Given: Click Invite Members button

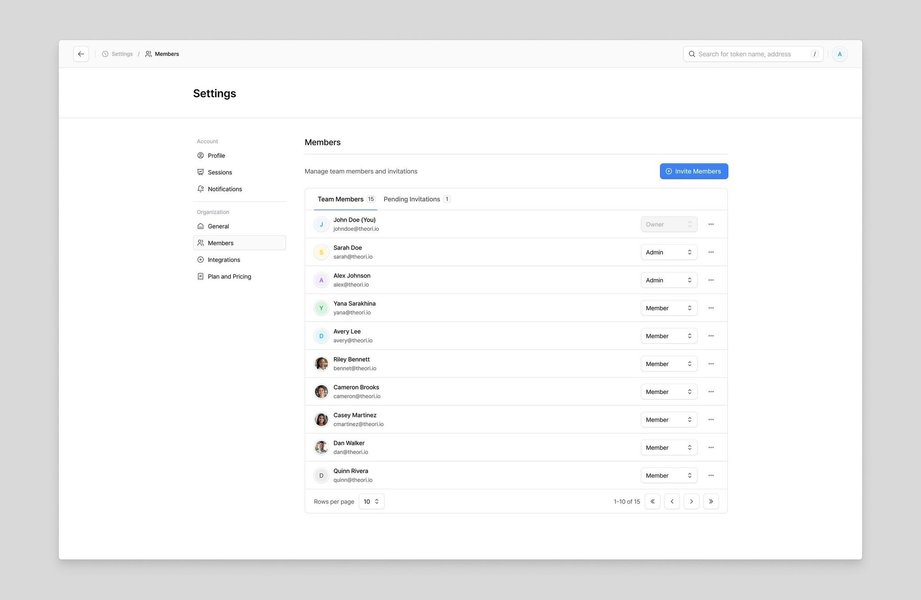Looking at the screenshot, I should 694,171.
